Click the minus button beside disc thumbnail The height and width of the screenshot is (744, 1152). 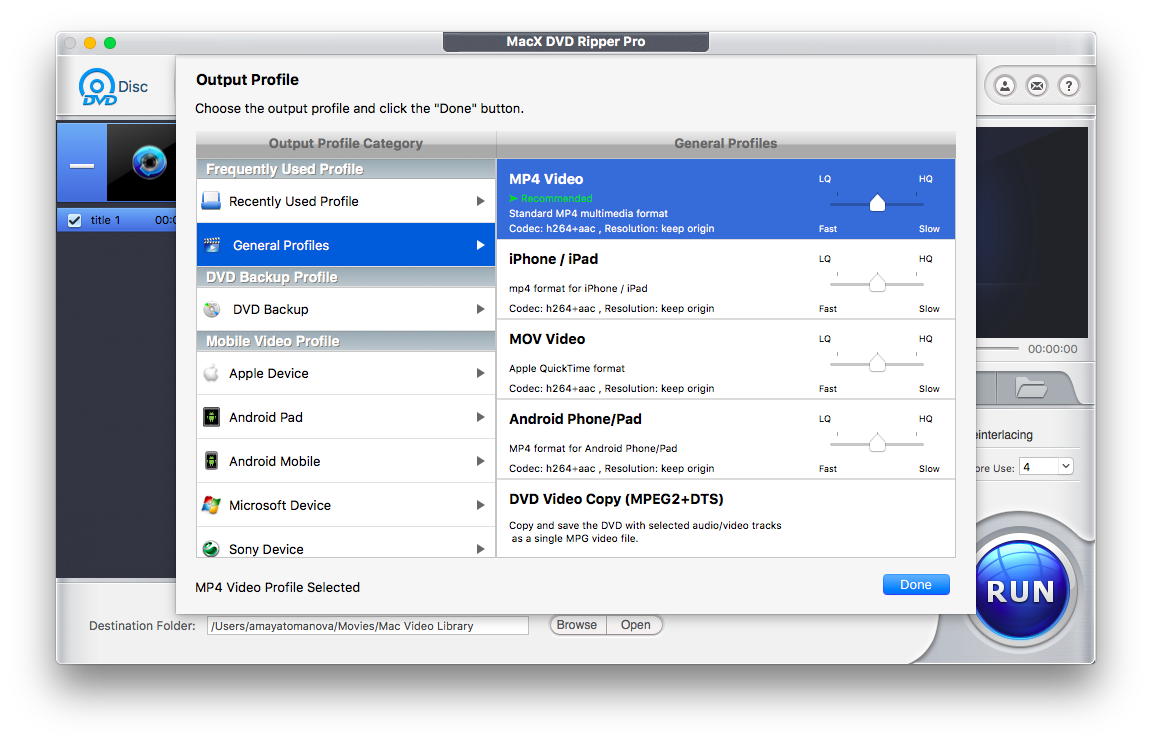click(82, 165)
